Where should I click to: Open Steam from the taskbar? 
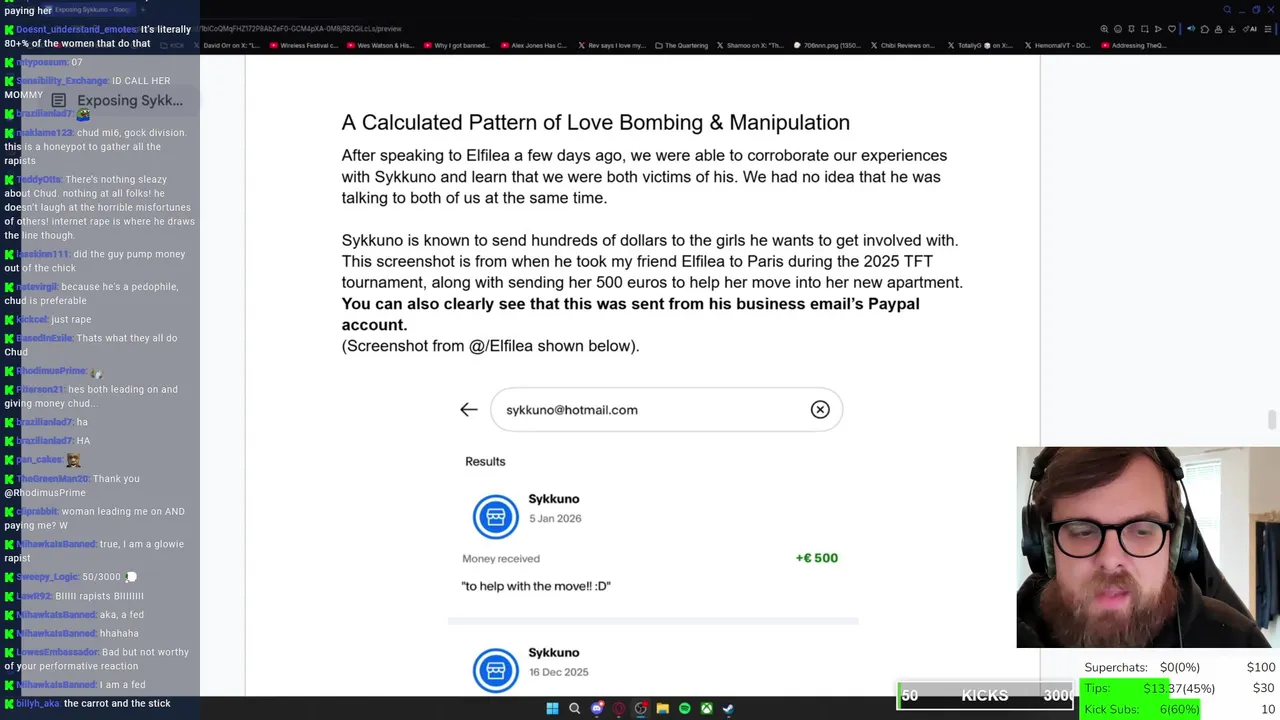(x=728, y=708)
